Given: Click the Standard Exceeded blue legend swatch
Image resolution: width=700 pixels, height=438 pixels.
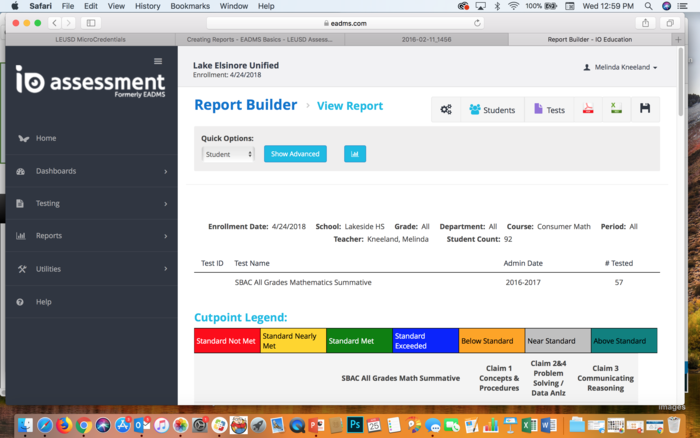Looking at the screenshot, I should tap(424, 341).
